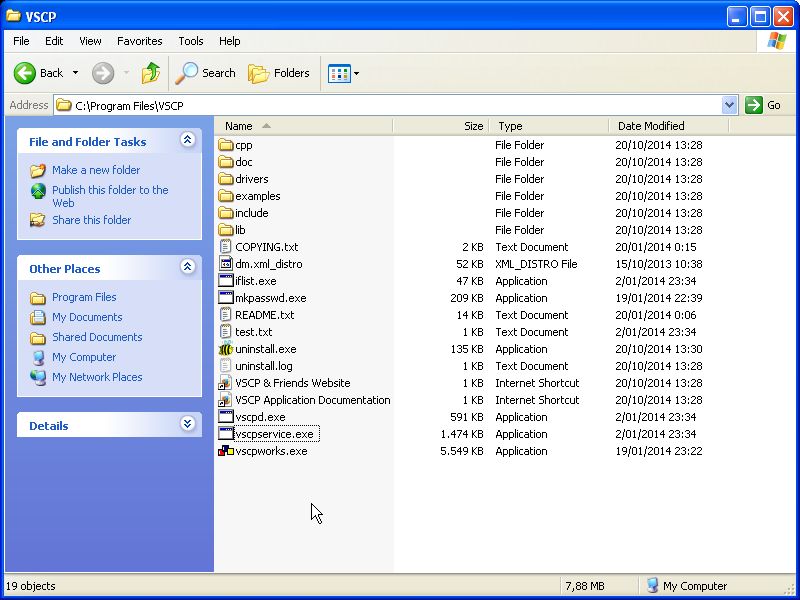Open the Favorites menu
800x600 pixels.
click(139, 41)
